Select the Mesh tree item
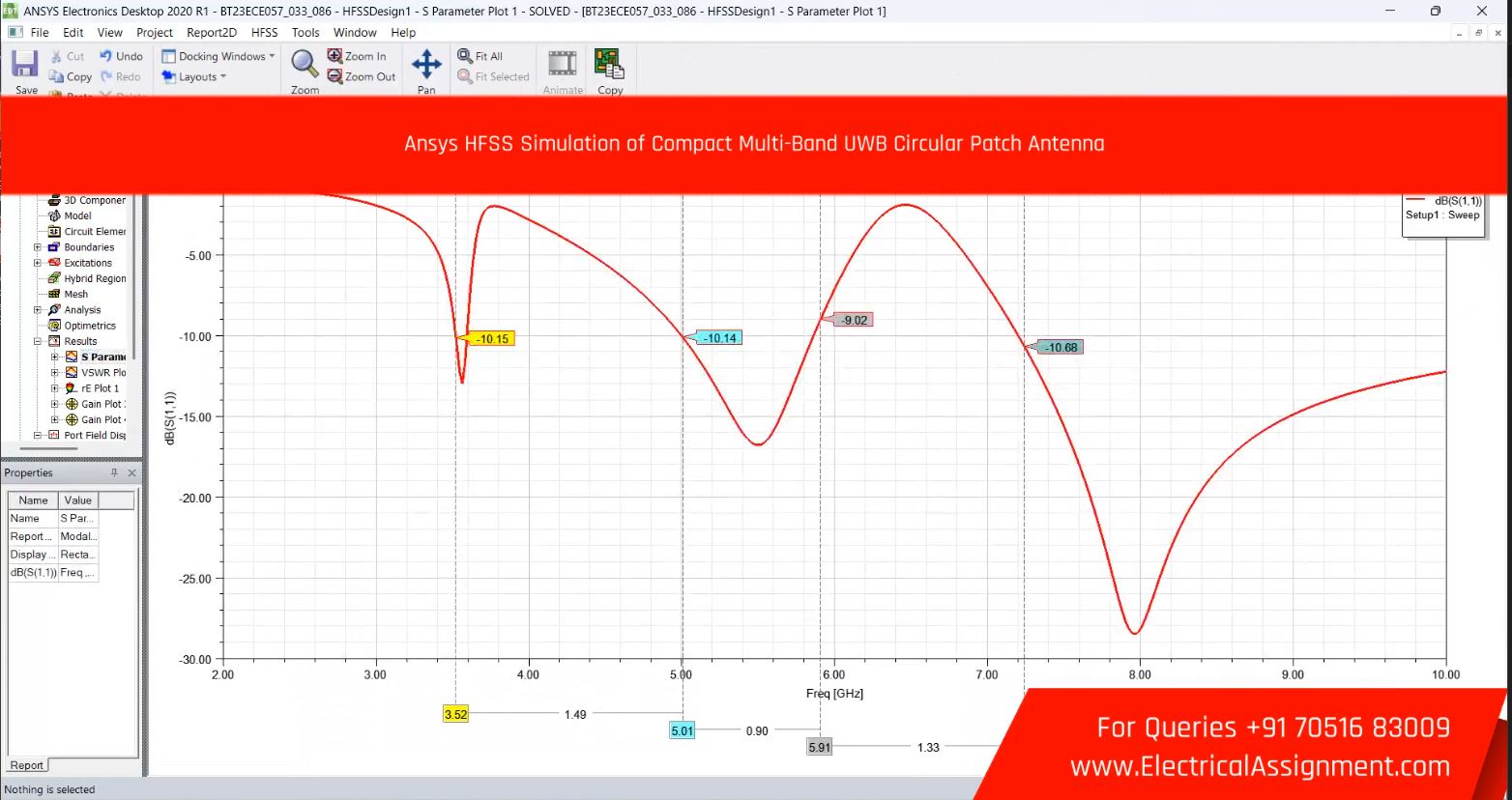The height and width of the screenshot is (800, 1512). (x=75, y=294)
